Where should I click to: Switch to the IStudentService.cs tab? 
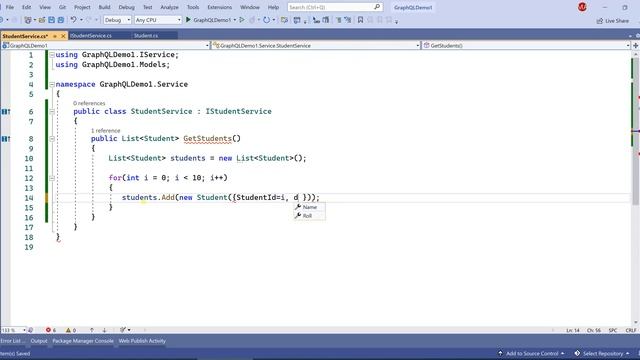pyautogui.click(x=91, y=36)
